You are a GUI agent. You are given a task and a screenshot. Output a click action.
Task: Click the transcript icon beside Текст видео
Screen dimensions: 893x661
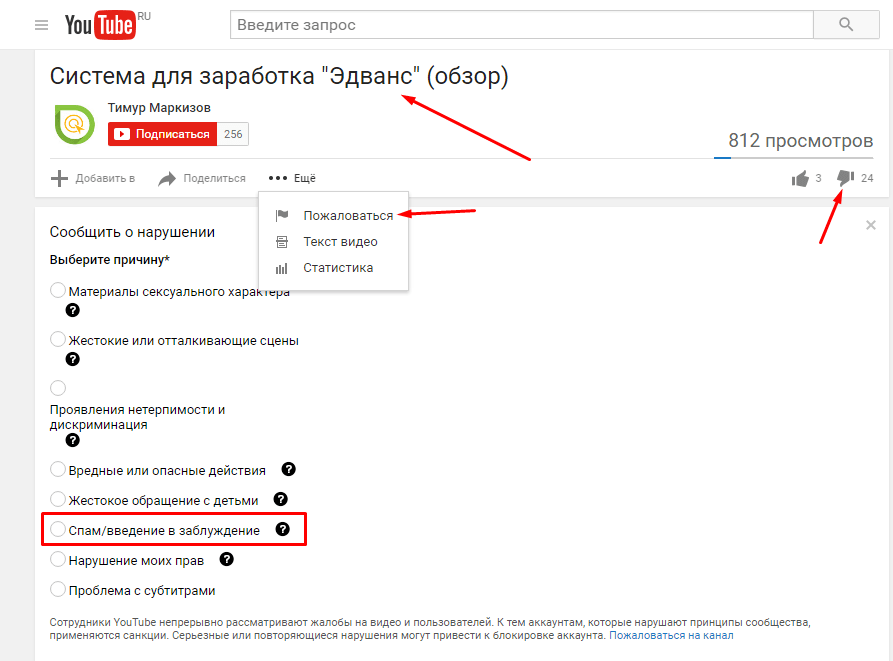click(282, 241)
